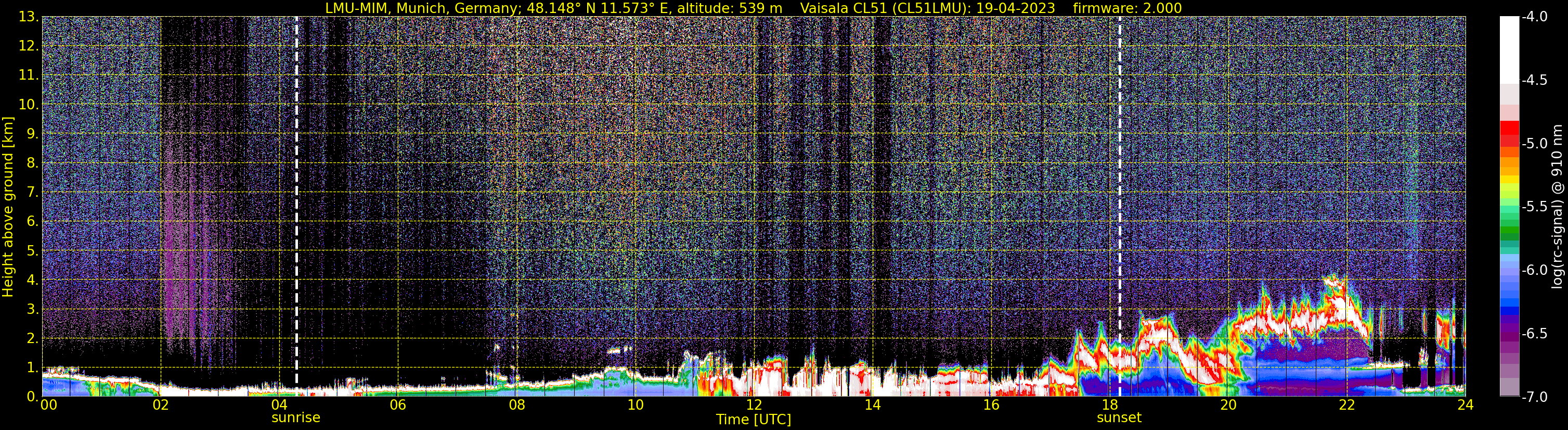Click the '18' time tick label
The image size is (1568, 430).
point(1110,404)
